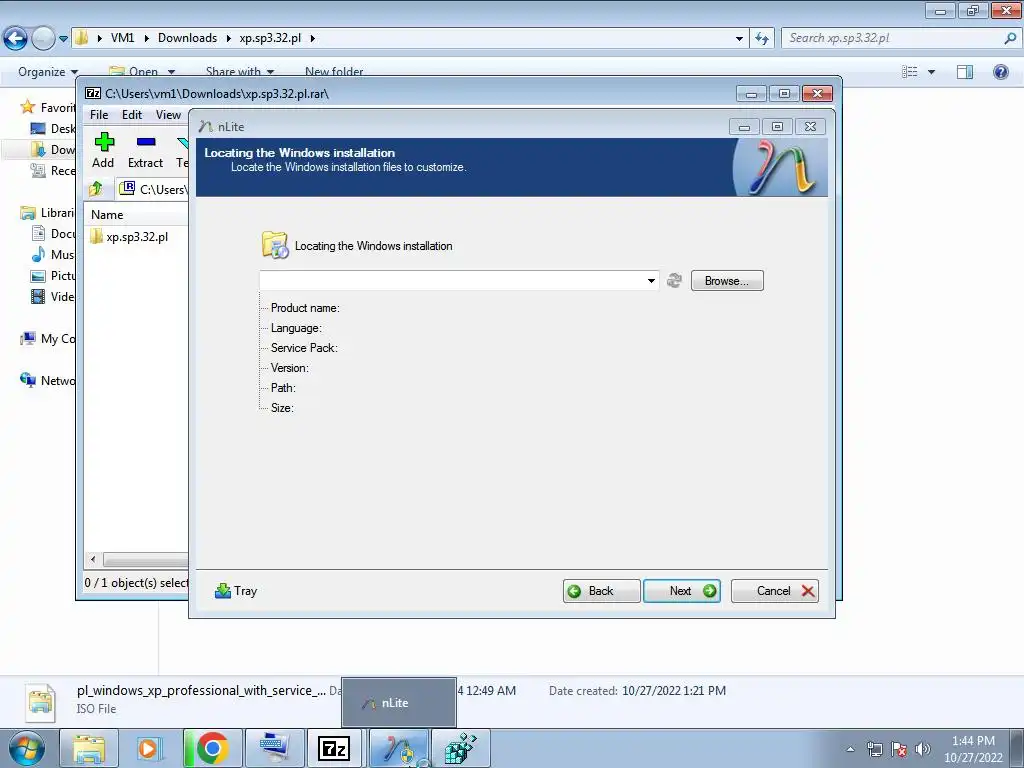
Task: Open Explorer help via the question mark icon
Action: pos(1000,72)
